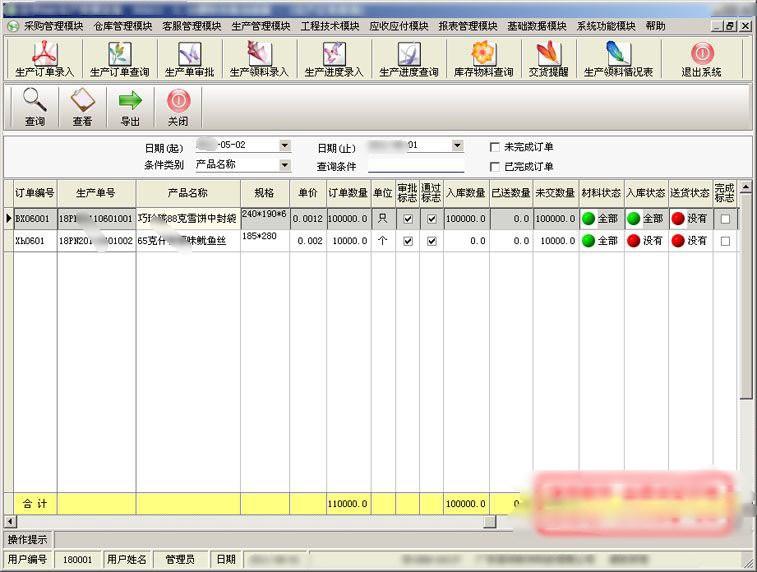Click the 订单编号 column header
Image resolution: width=757 pixels, height=572 pixels.
pyautogui.click(x=35, y=193)
